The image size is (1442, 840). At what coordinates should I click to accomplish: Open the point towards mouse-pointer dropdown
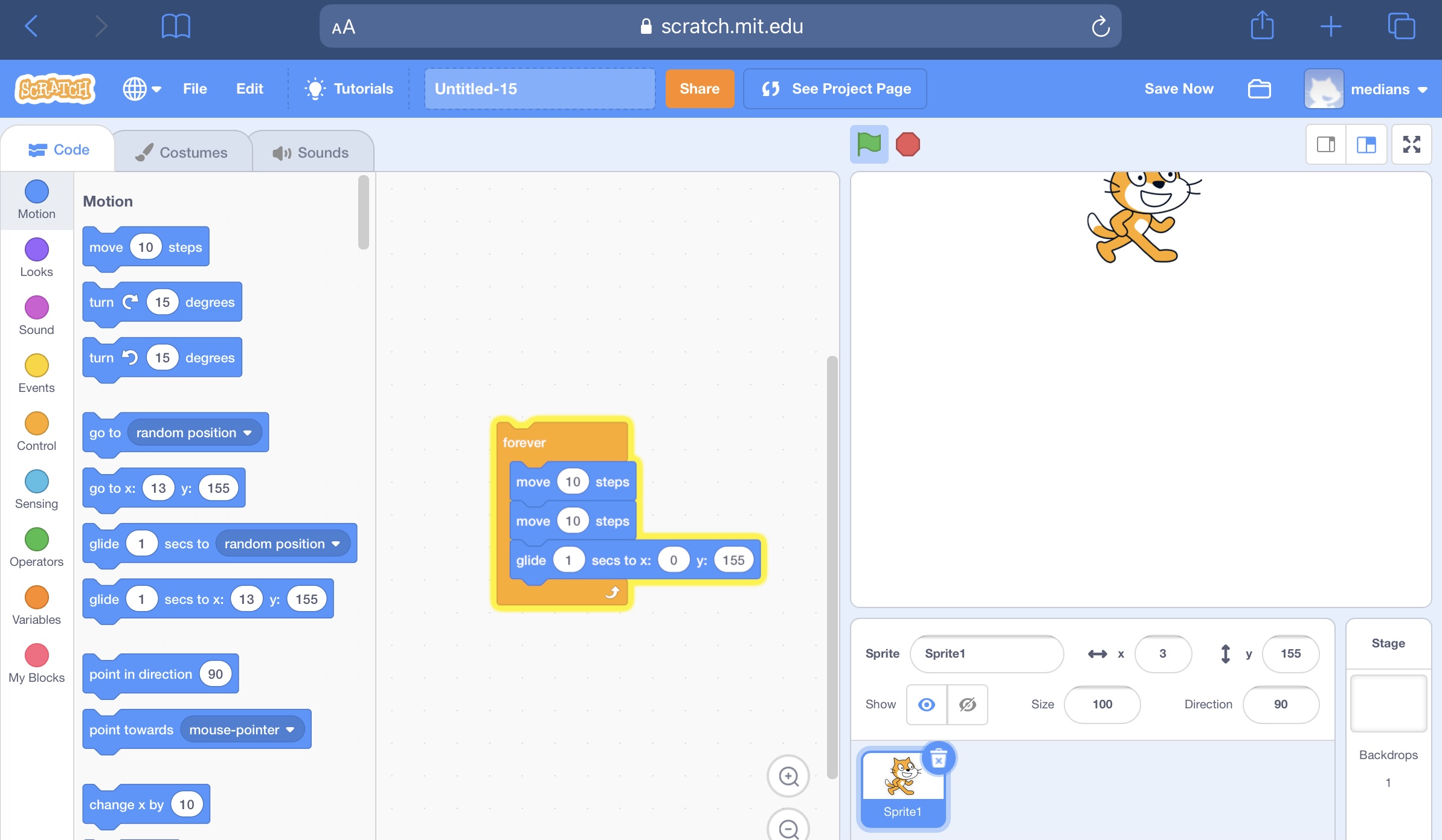tap(290, 730)
